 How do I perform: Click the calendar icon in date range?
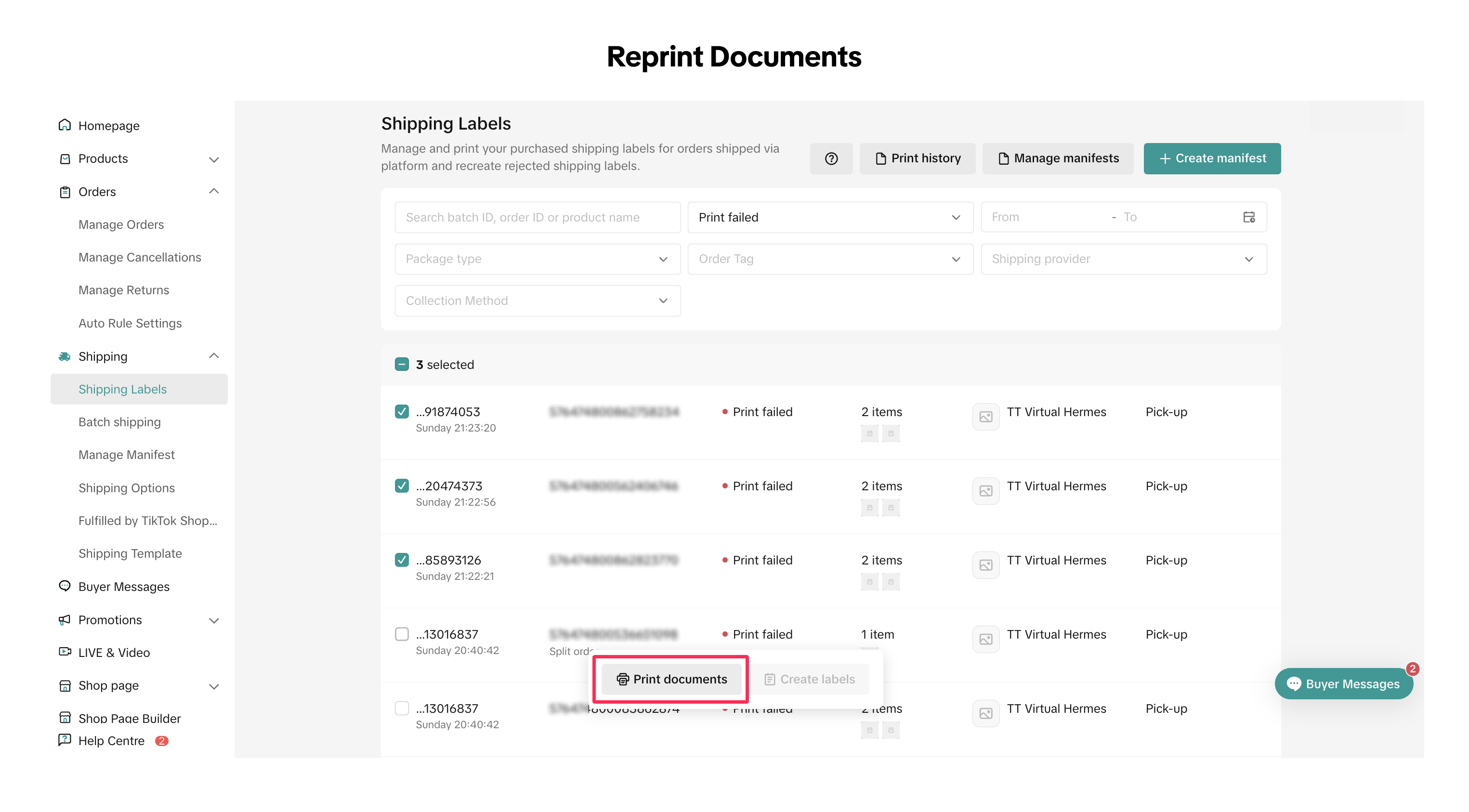[1248, 217]
